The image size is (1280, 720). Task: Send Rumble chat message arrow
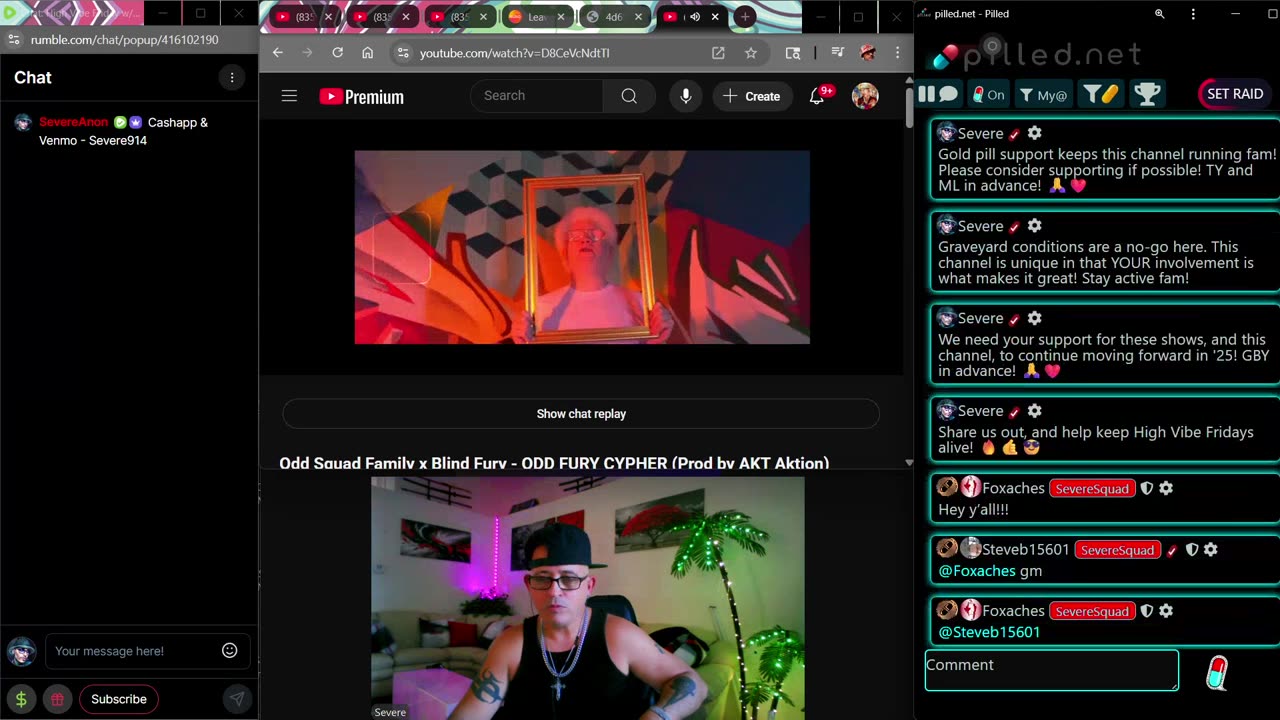click(x=237, y=699)
